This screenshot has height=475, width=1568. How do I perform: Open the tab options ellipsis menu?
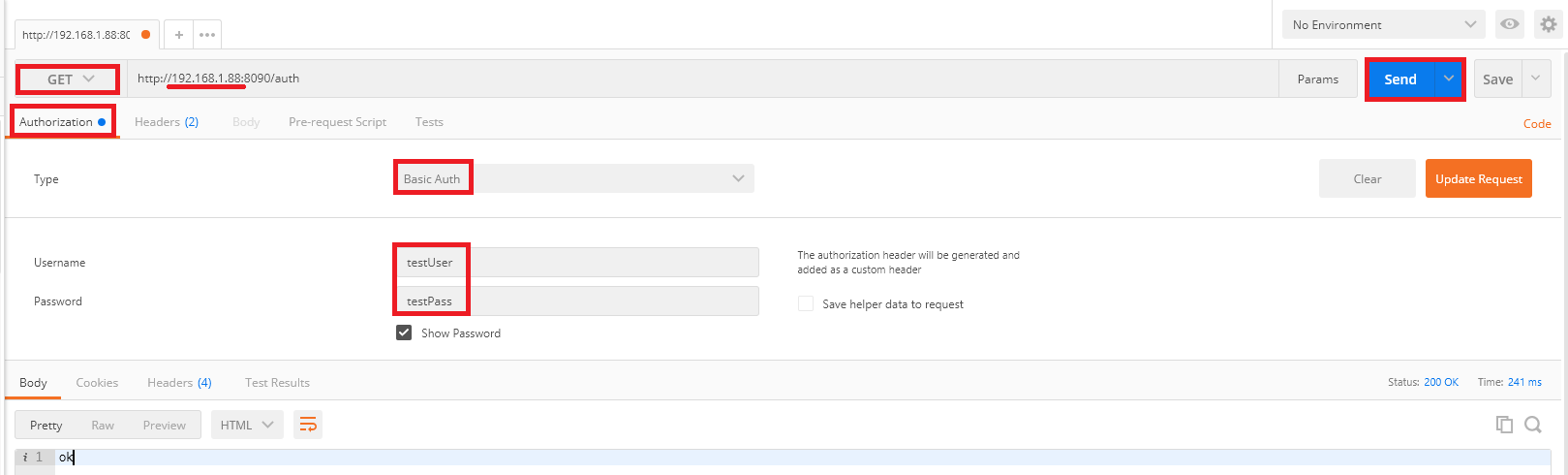point(207,35)
